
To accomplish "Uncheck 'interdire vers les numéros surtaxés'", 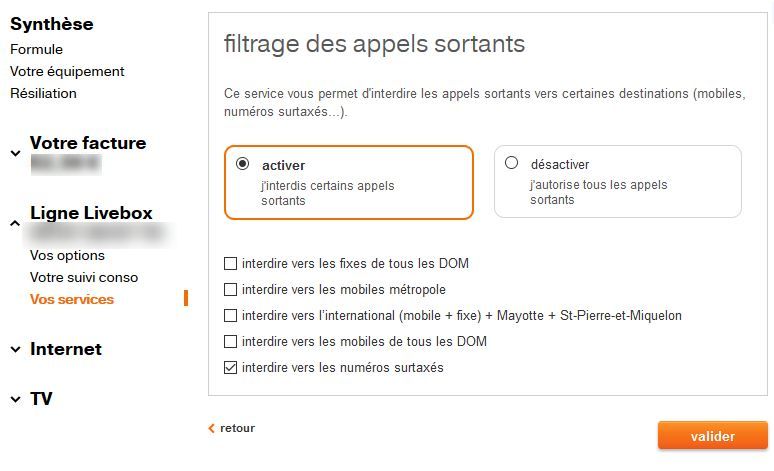I will pyautogui.click(x=231, y=368).
